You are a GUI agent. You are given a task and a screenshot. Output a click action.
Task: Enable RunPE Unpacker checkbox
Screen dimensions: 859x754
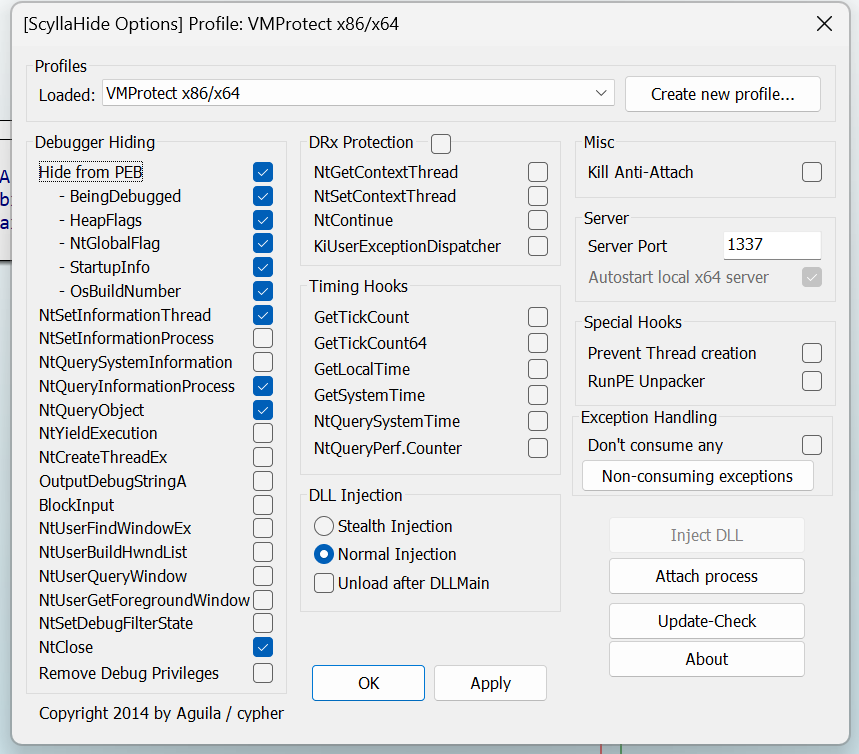812,381
